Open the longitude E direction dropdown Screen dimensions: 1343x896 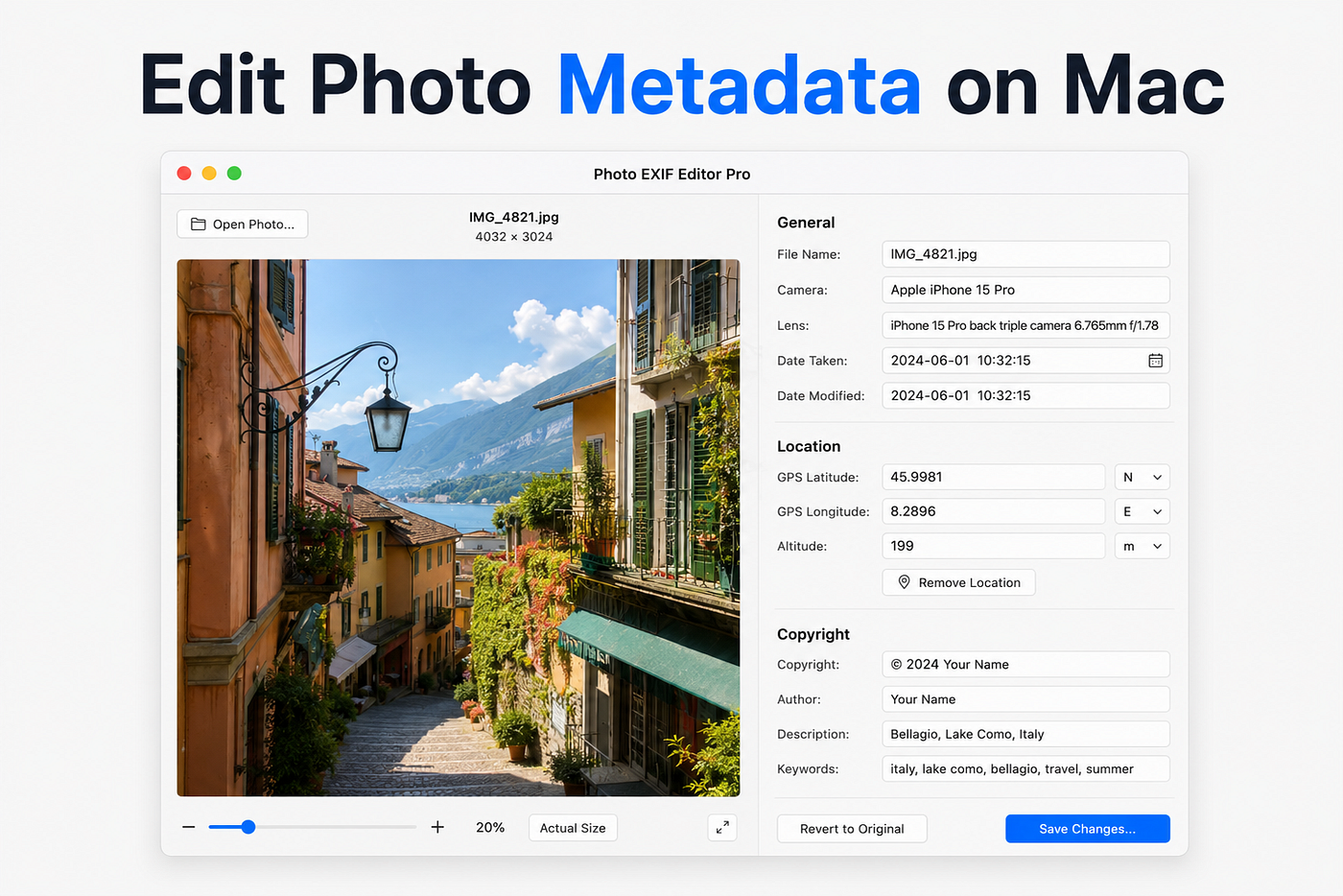(1142, 511)
